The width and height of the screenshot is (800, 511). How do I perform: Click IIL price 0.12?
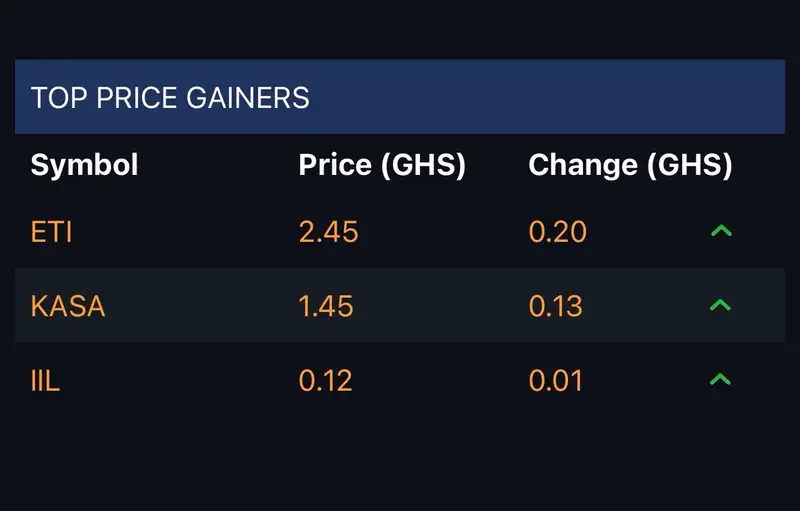[x=326, y=381]
